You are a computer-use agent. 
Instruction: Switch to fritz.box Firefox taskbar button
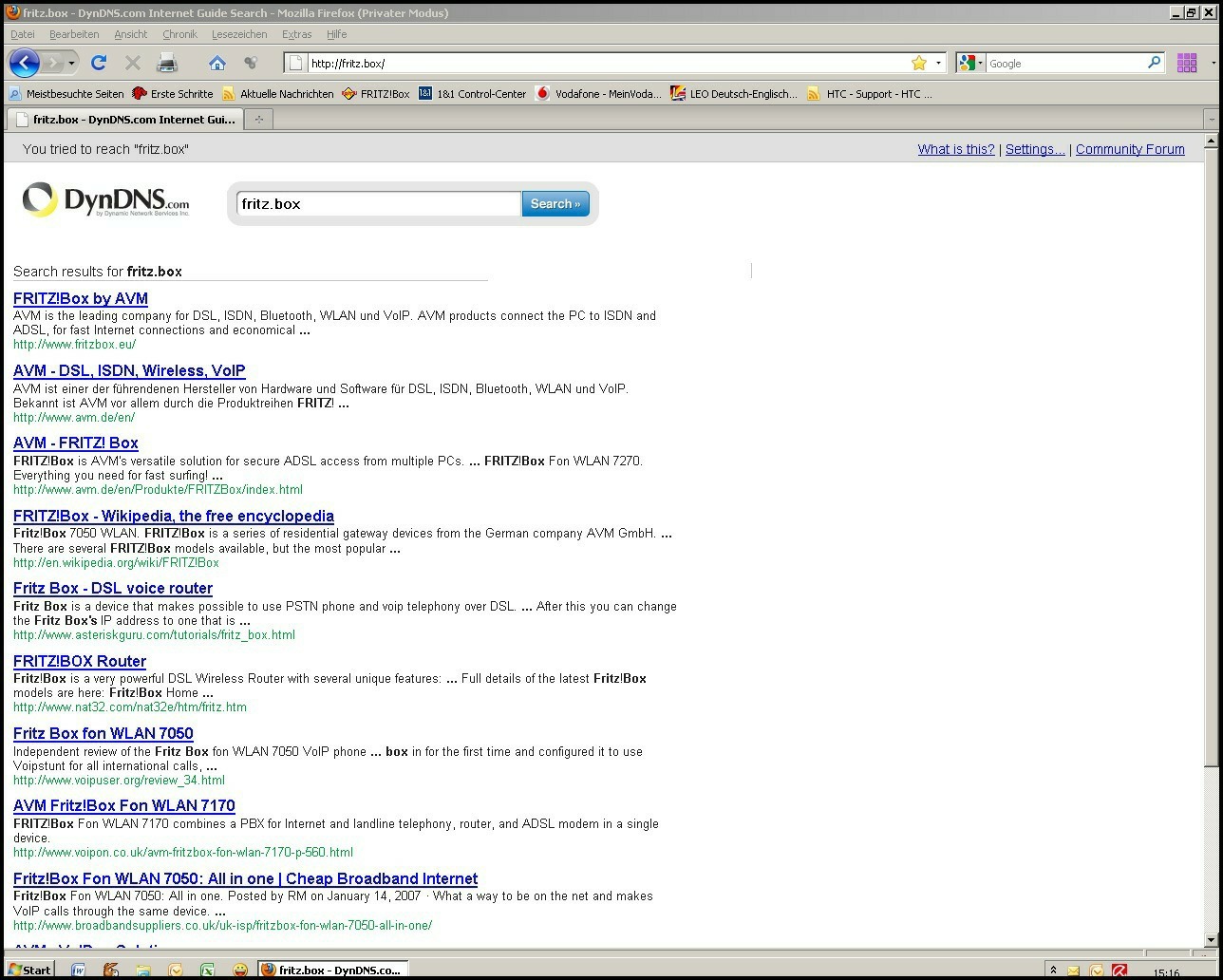pyautogui.click(x=332, y=970)
